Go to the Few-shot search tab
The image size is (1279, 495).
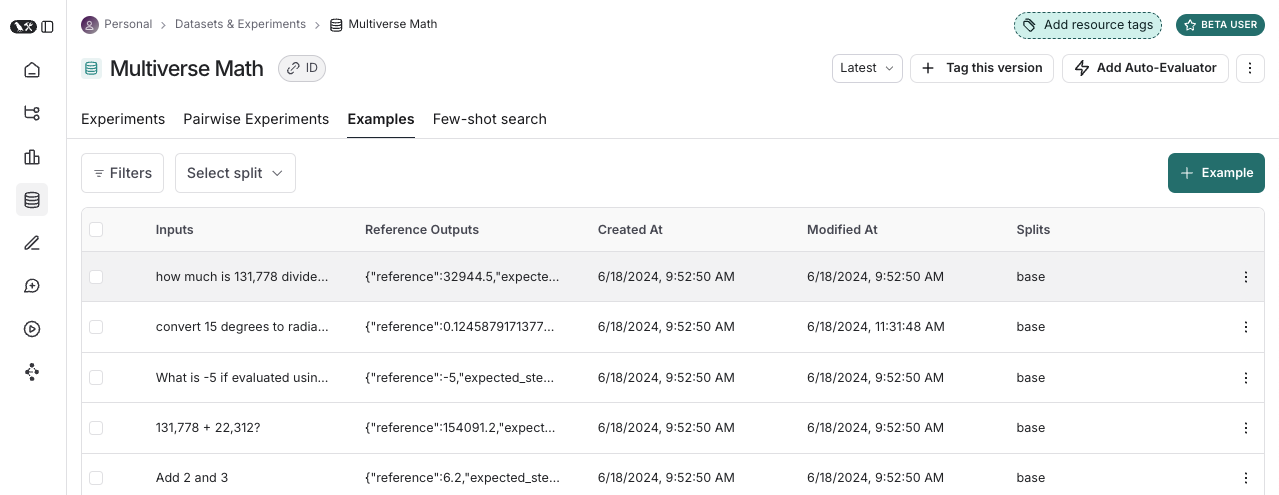tap(489, 119)
